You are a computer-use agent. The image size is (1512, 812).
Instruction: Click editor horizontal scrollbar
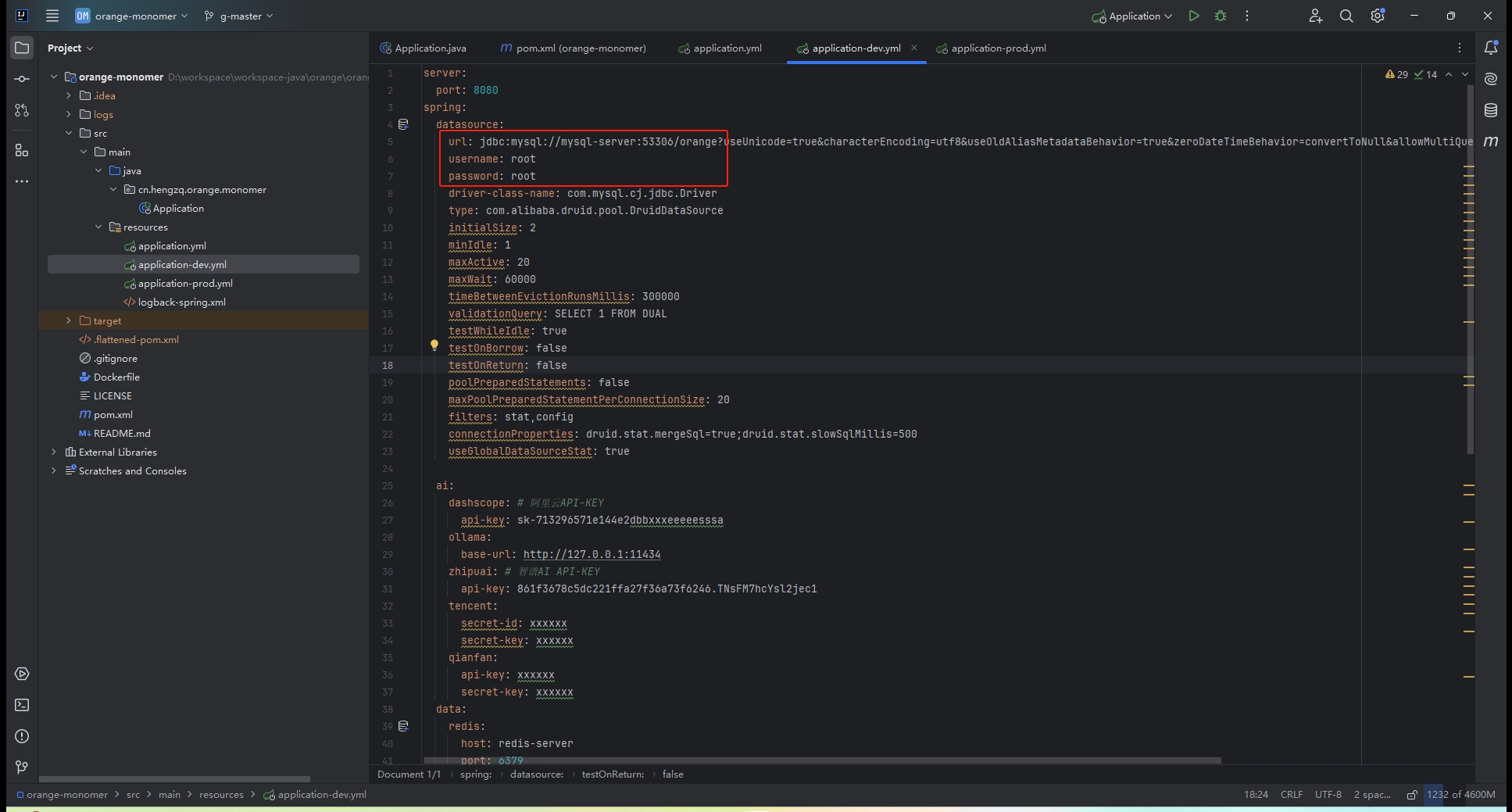822,760
